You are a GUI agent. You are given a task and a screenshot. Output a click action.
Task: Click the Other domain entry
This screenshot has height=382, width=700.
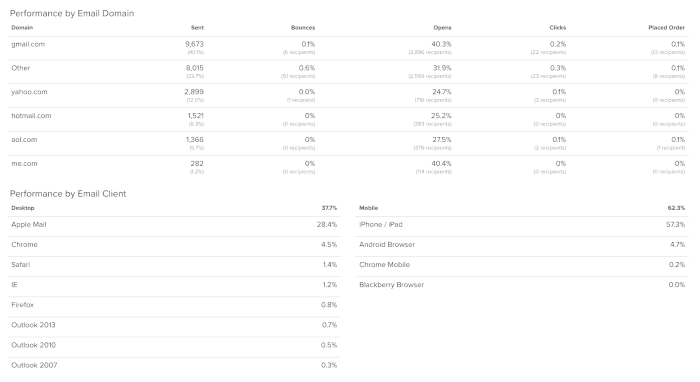pos(21,68)
